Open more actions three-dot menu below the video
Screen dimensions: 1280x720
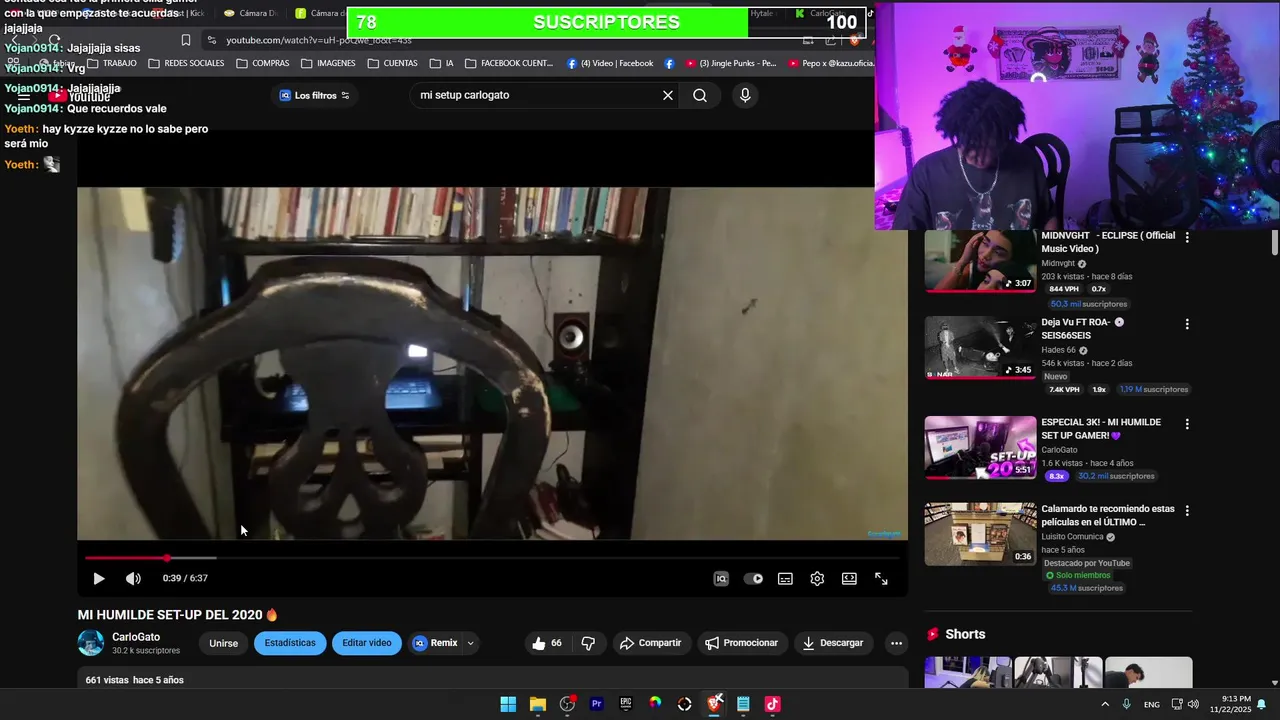(896, 643)
